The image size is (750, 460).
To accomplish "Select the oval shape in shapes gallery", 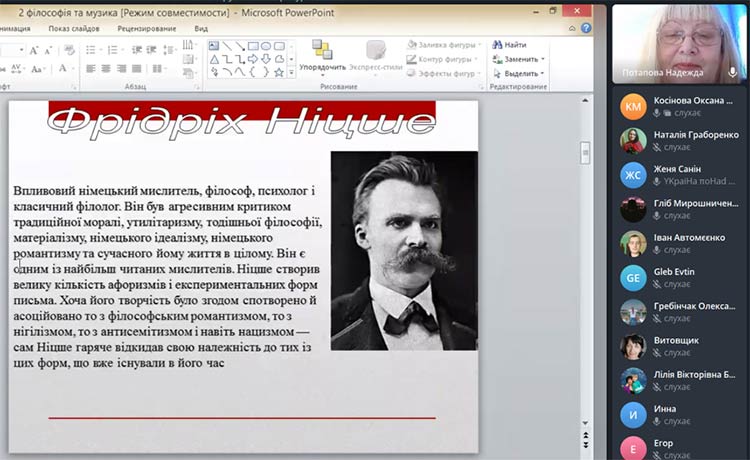I will (266, 45).
